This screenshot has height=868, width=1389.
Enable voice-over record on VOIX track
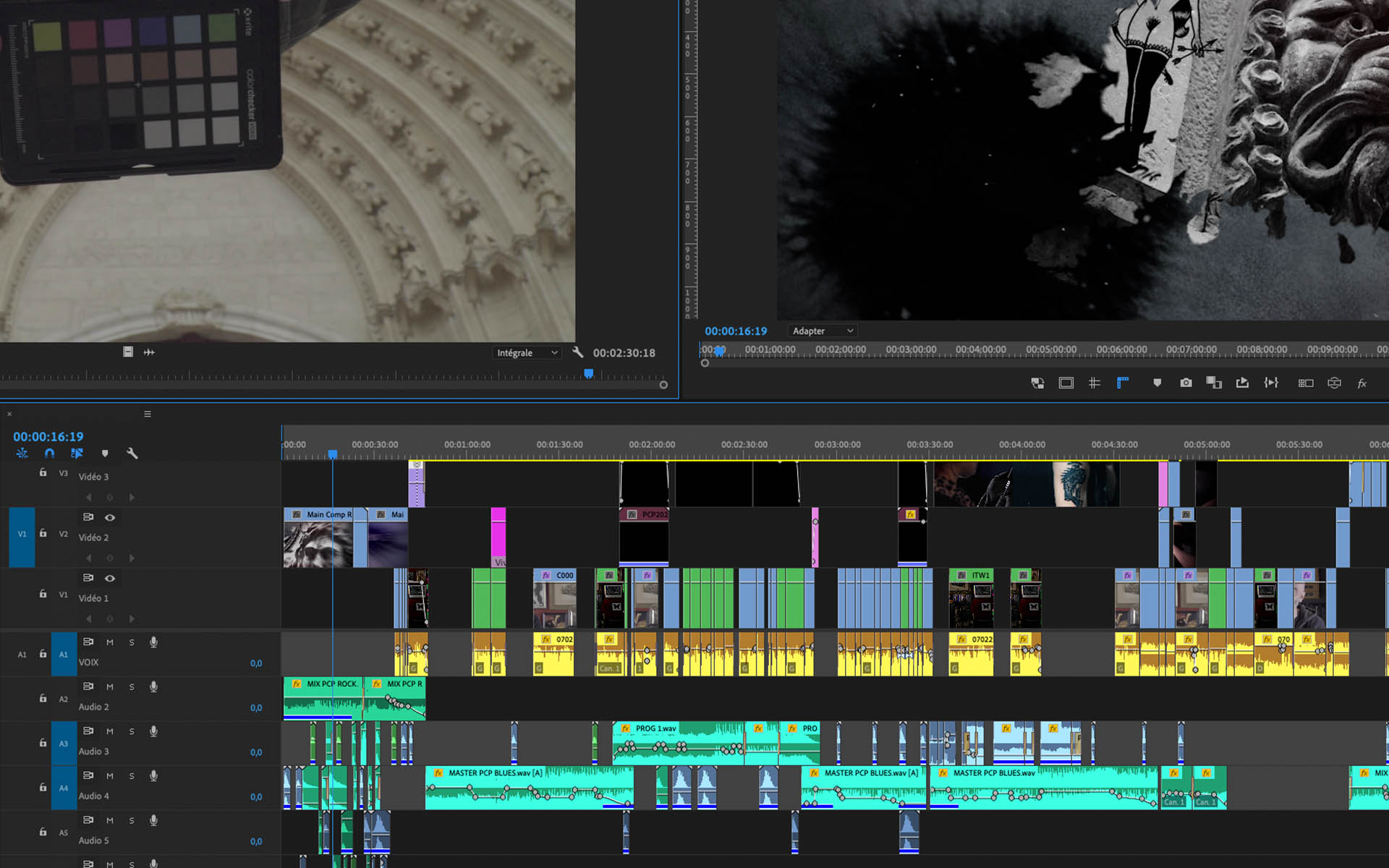click(x=153, y=642)
